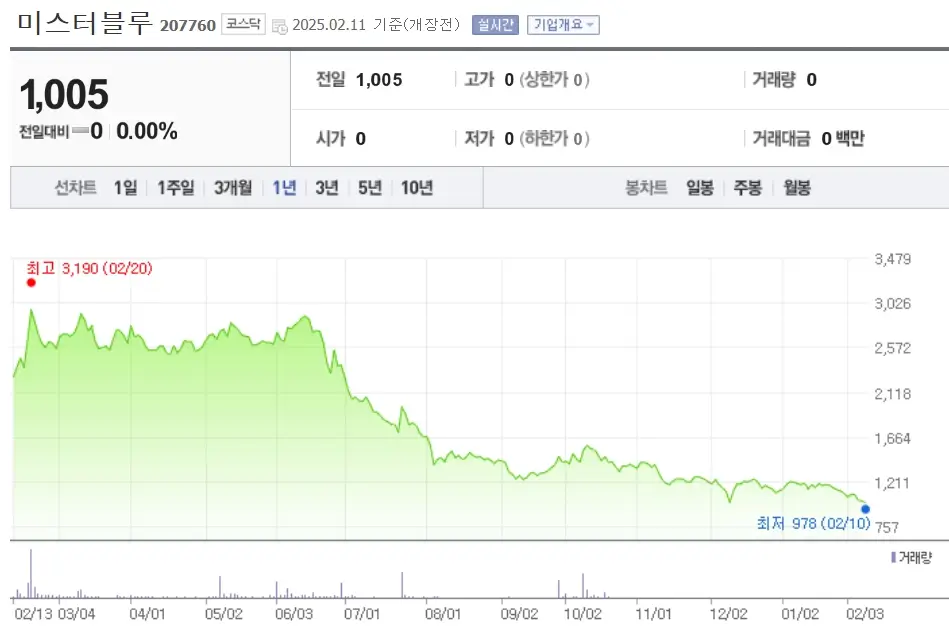
Task: Switch to the 1년 period tab
Action: (282, 187)
